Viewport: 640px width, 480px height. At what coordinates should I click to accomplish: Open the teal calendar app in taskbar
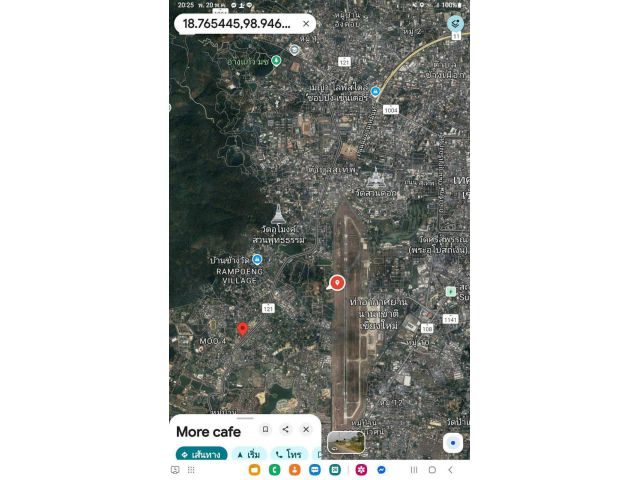[x=335, y=470]
